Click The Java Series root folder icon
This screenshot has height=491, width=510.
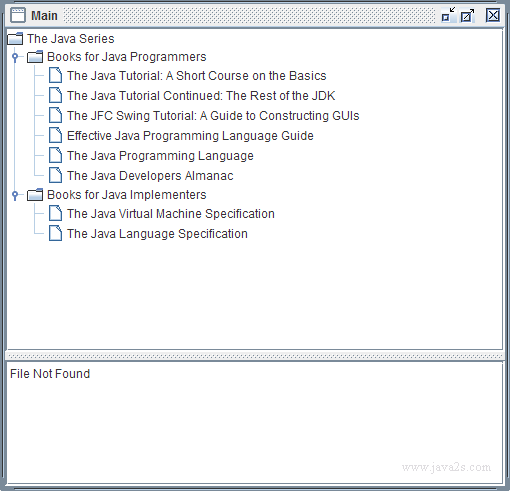(15, 39)
